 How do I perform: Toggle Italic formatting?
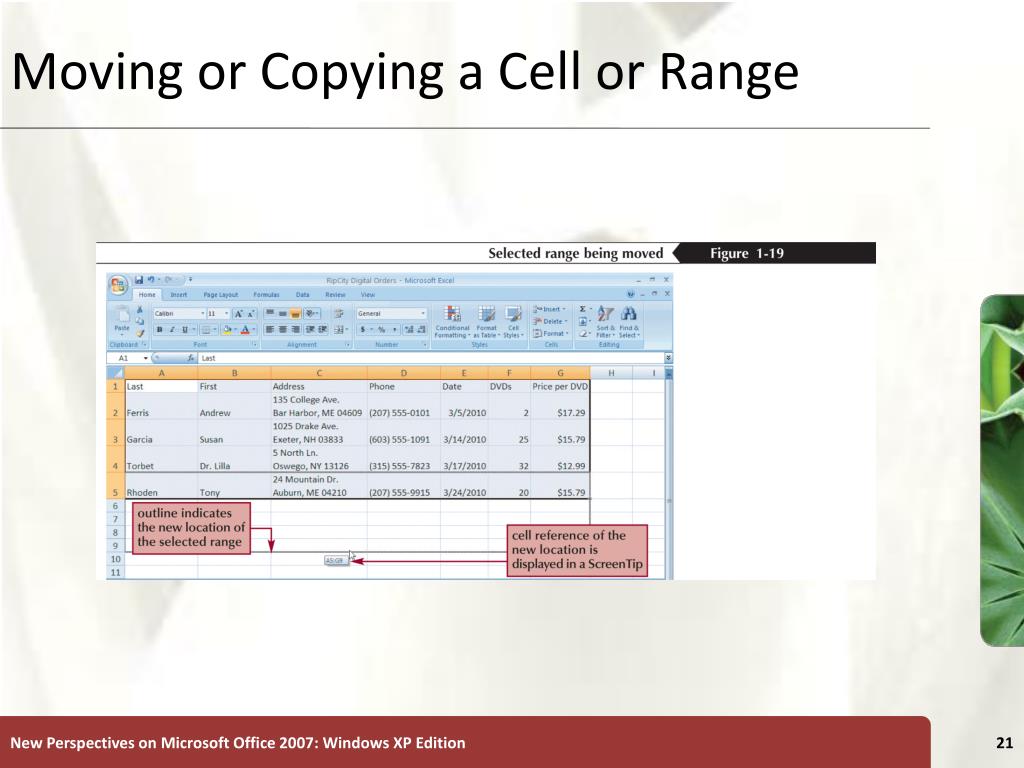(172, 330)
